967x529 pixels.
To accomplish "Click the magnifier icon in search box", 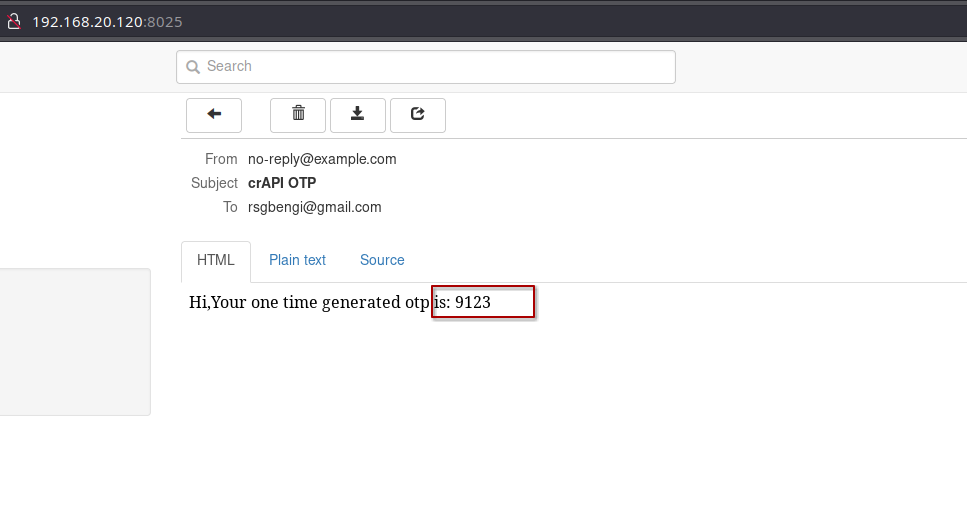I will [x=193, y=67].
